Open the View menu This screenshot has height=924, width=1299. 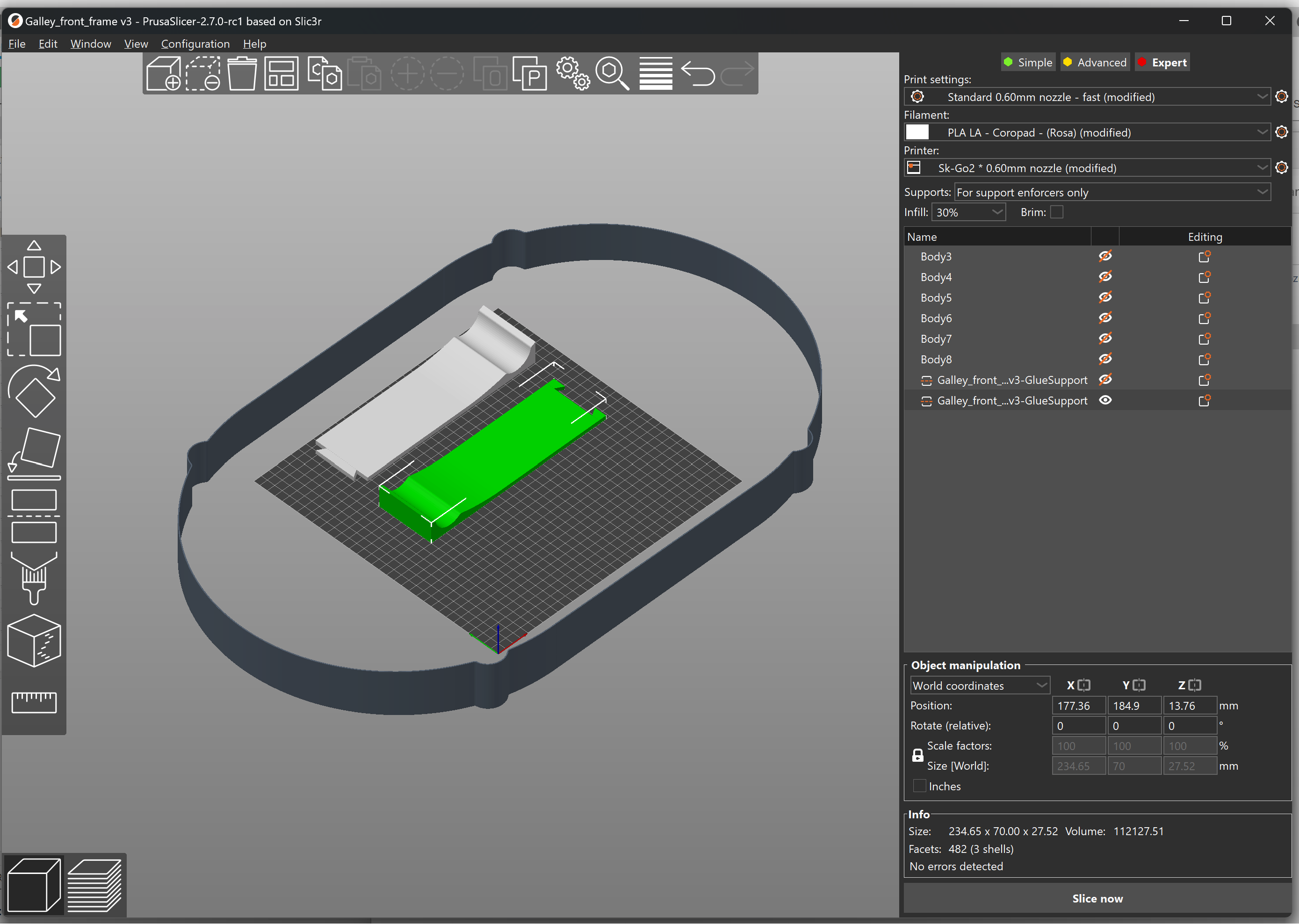click(x=136, y=44)
